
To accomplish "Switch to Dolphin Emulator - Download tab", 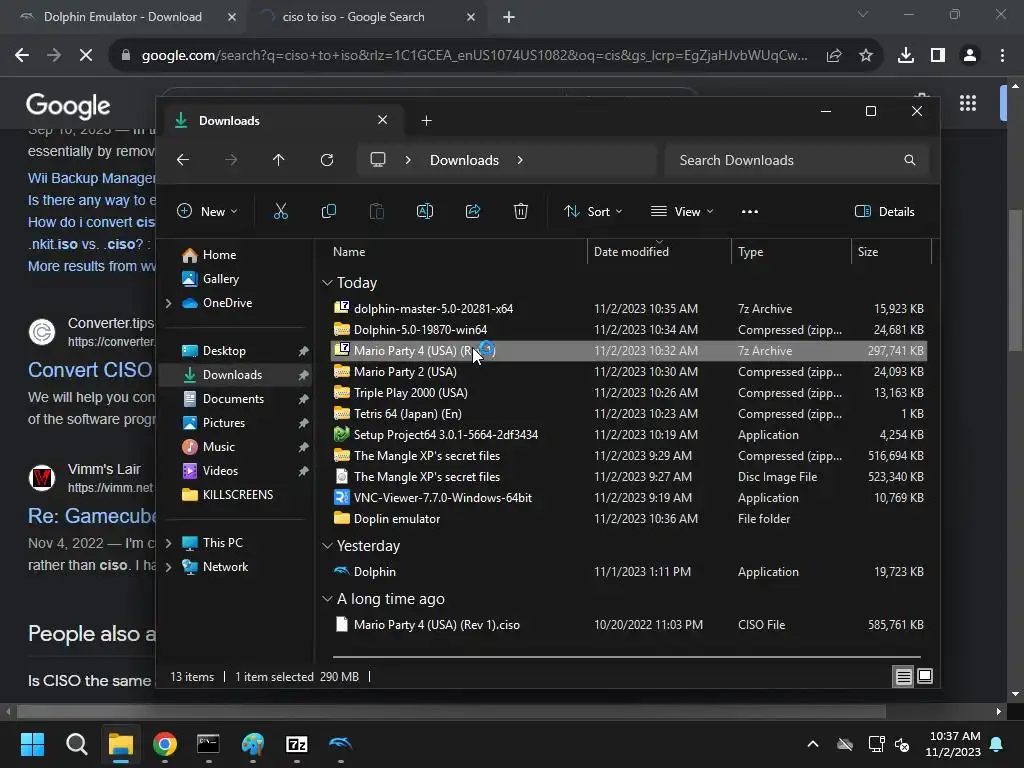I will (x=123, y=17).
